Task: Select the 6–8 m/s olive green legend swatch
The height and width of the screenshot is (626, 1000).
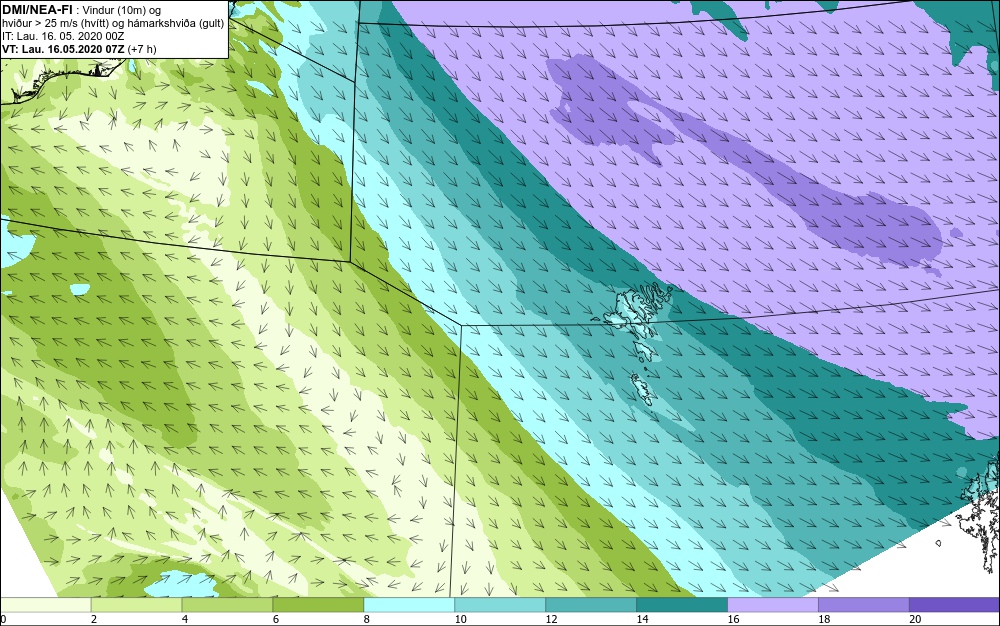Action: click(318, 604)
